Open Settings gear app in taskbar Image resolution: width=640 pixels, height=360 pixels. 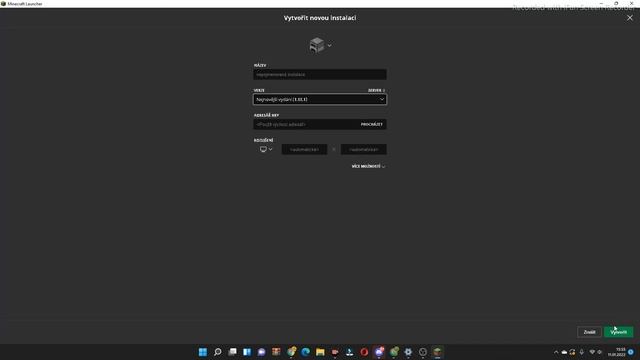(x=408, y=352)
